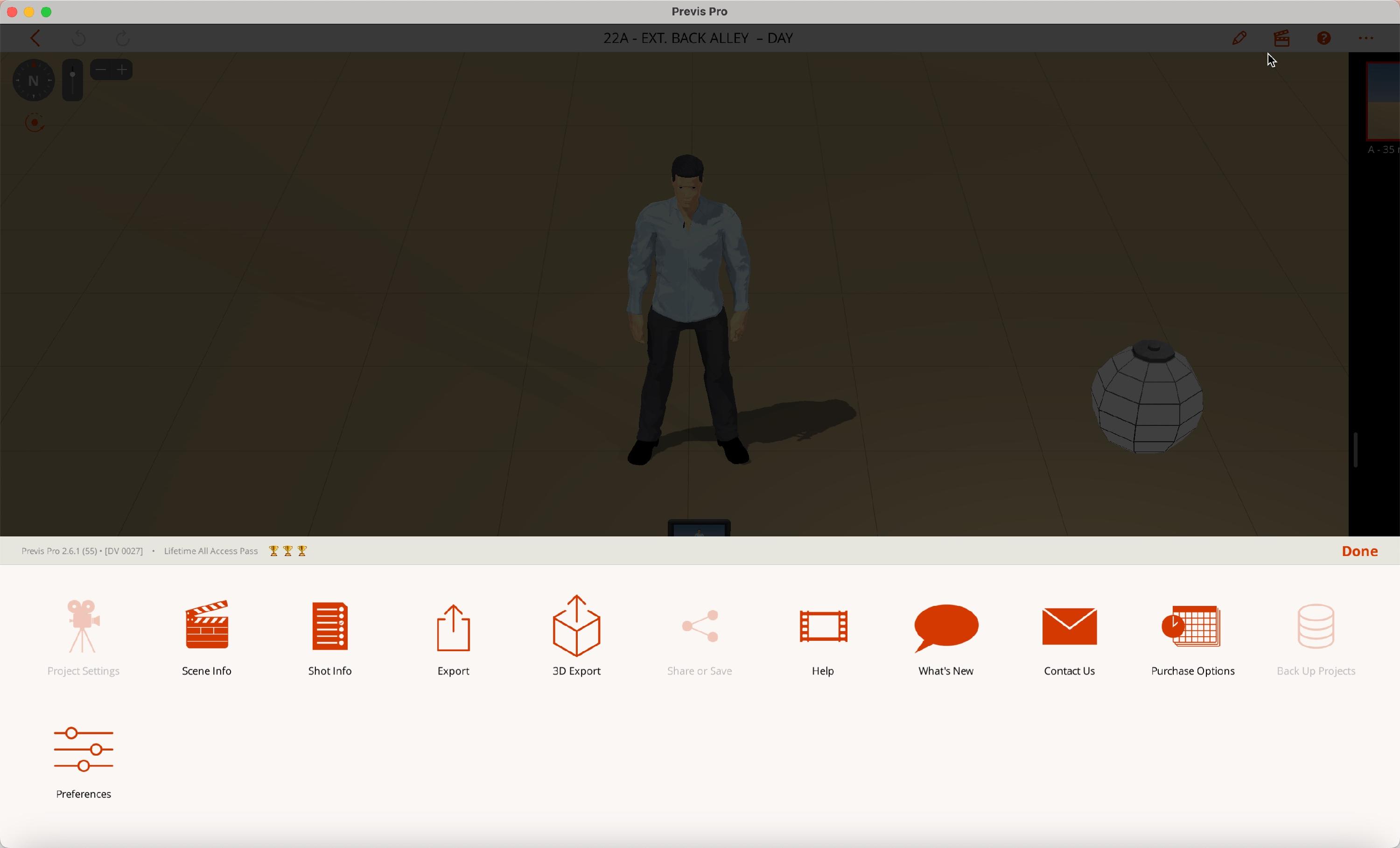
Task: Click Back Up Projects database icon
Action: click(1316, 626)
